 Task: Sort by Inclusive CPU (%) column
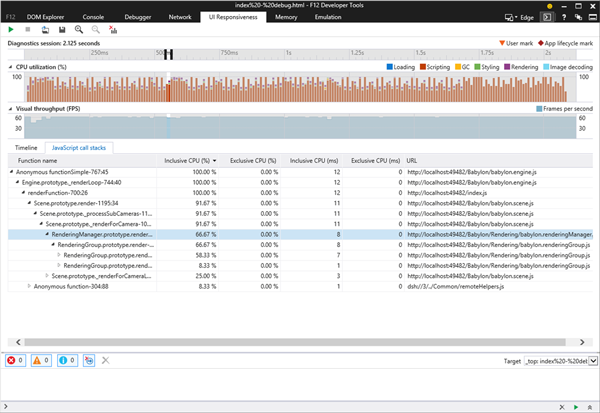coord(188,161)
